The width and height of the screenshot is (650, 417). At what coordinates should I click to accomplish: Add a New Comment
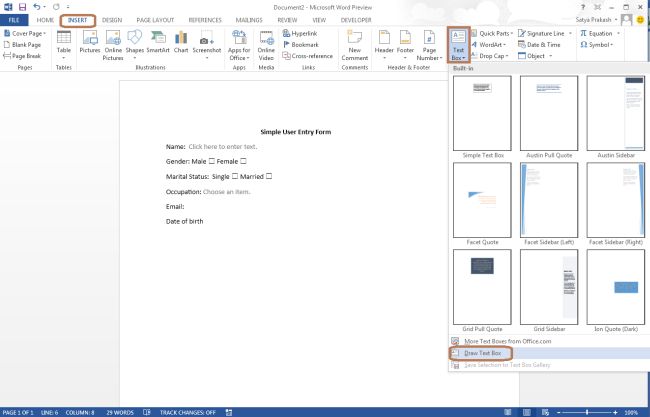click(x=355, y=46)
